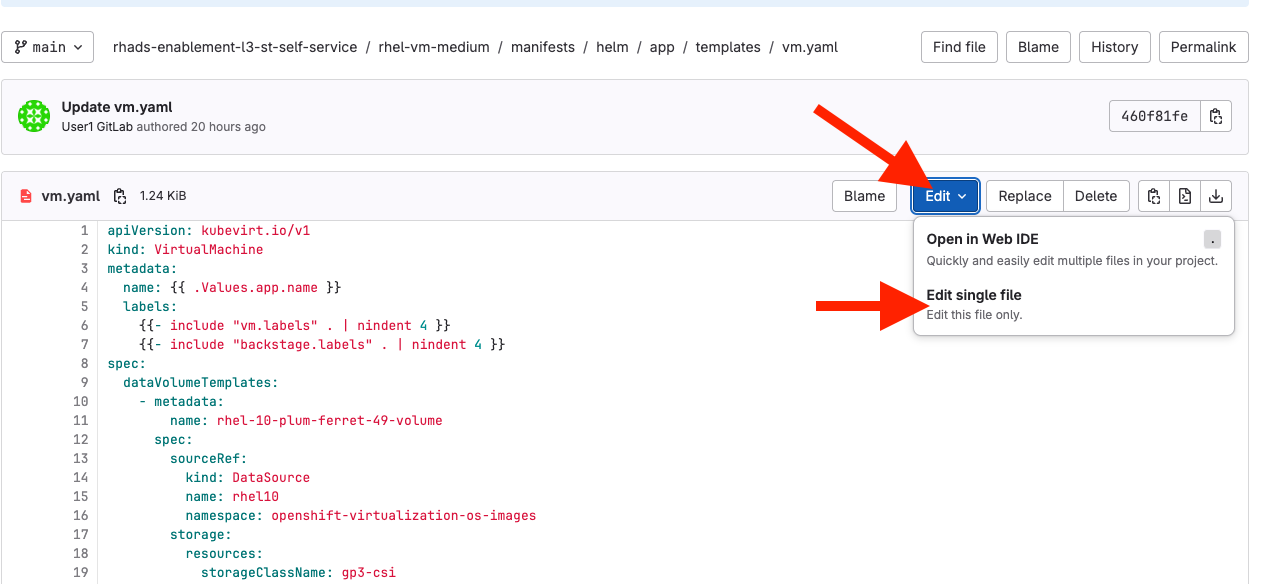Viewport: 1274px width, 584px height.
Task: Click the branch icon in the ref selector
Action: (19, 46)
